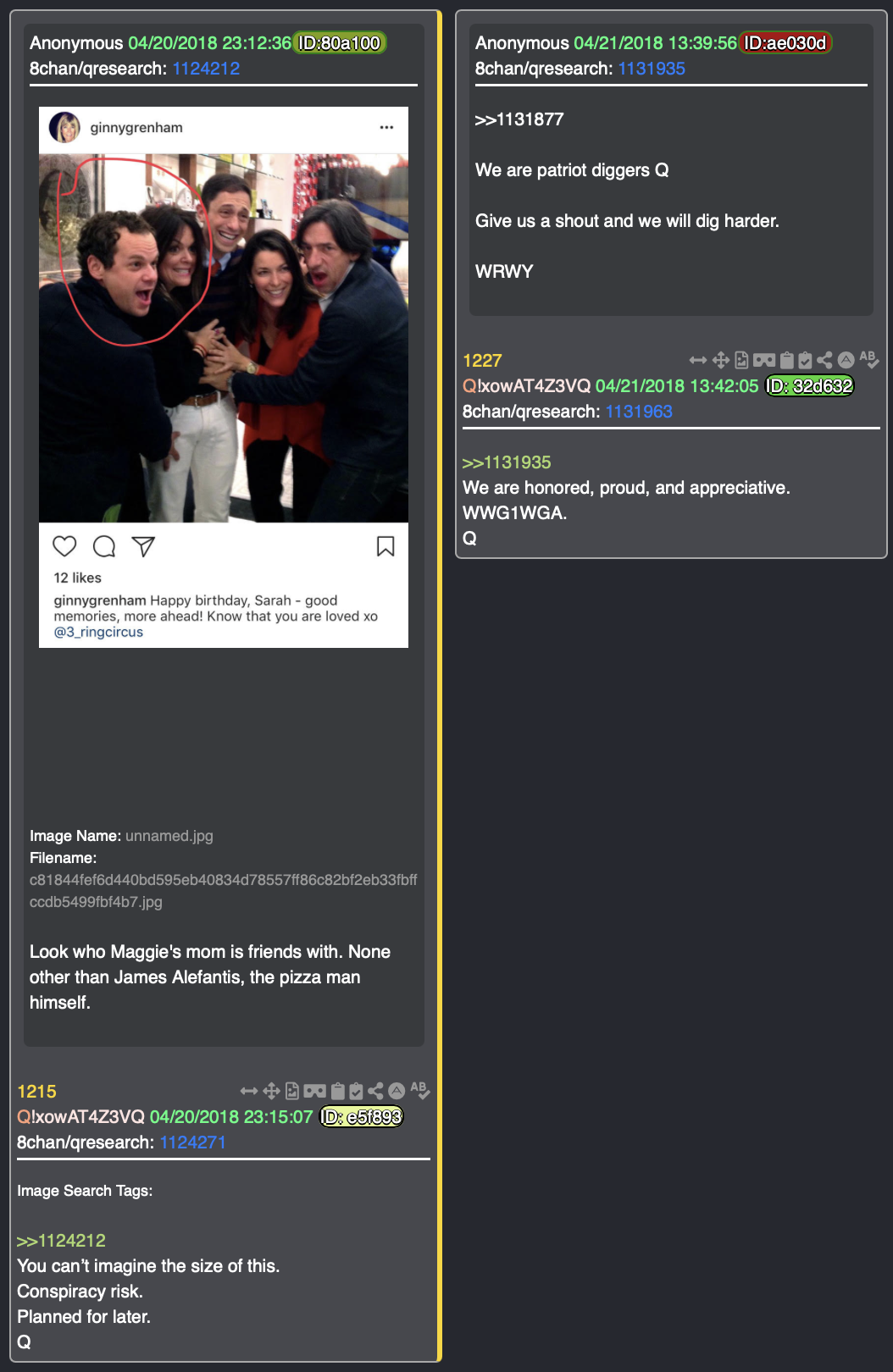Click the plain clipboard icon on post 1227

[x=786, y=360]
